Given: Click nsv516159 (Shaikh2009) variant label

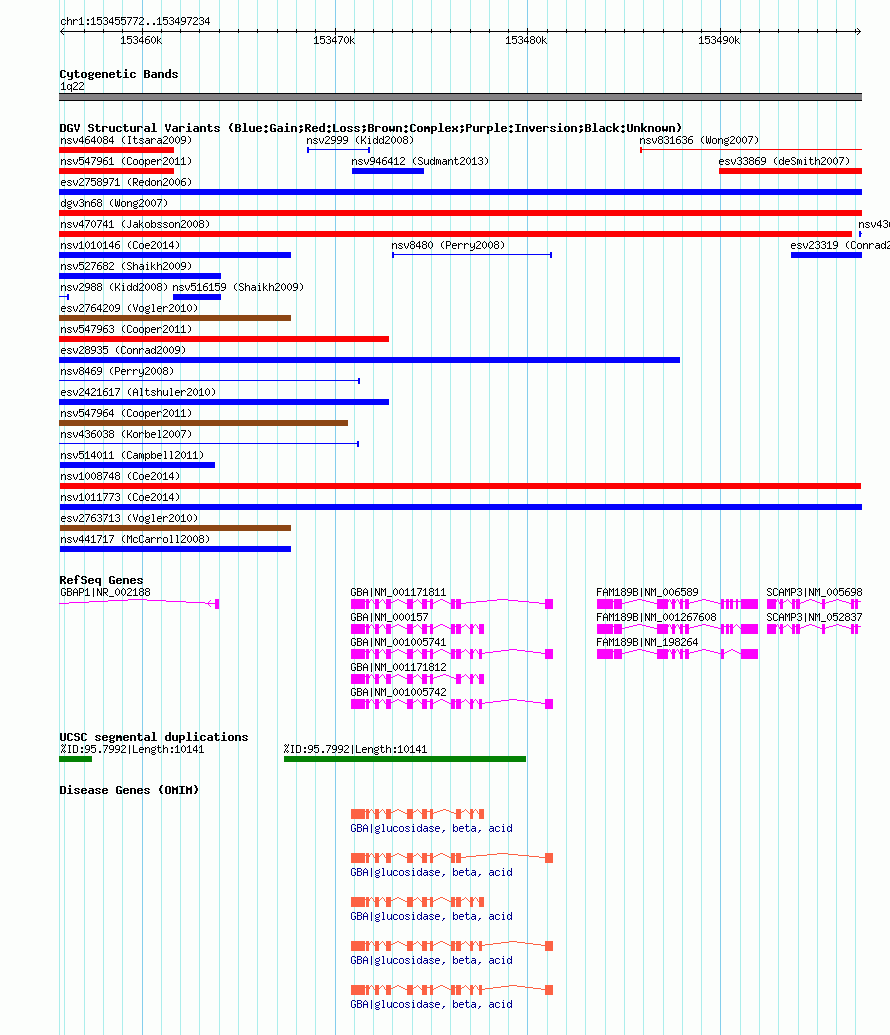Looking at the screenshot, I should point(238,288).
